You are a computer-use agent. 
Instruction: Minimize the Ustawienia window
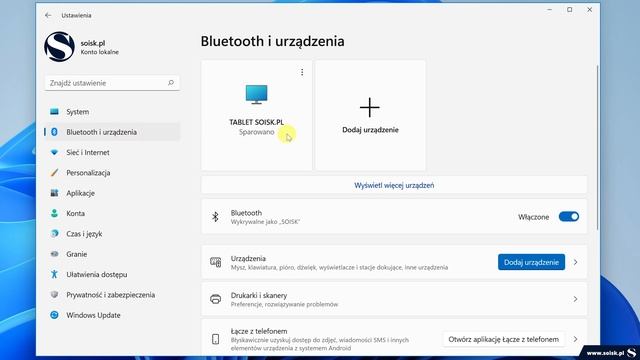(x=549, y=10)
